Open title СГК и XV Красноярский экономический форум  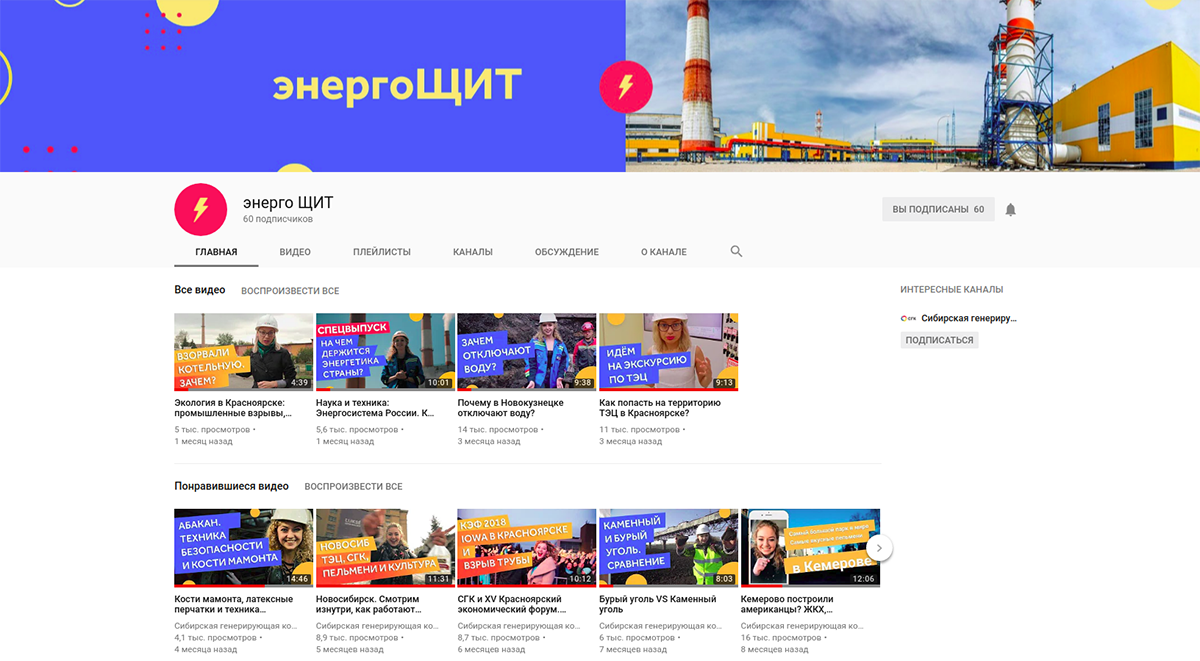point(512,604)
